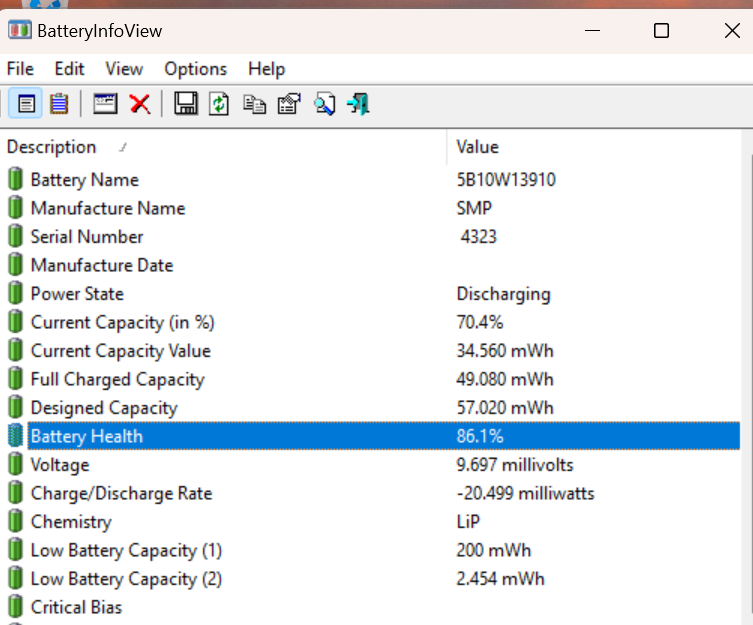Click the 57.020 mWh value
The image size is (753, 625).
click(505, 407)
